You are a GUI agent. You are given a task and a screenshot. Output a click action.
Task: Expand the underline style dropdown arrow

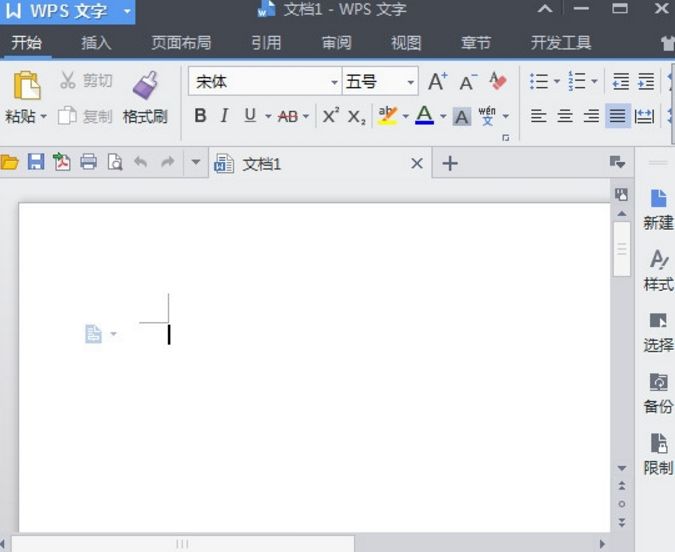268,116
